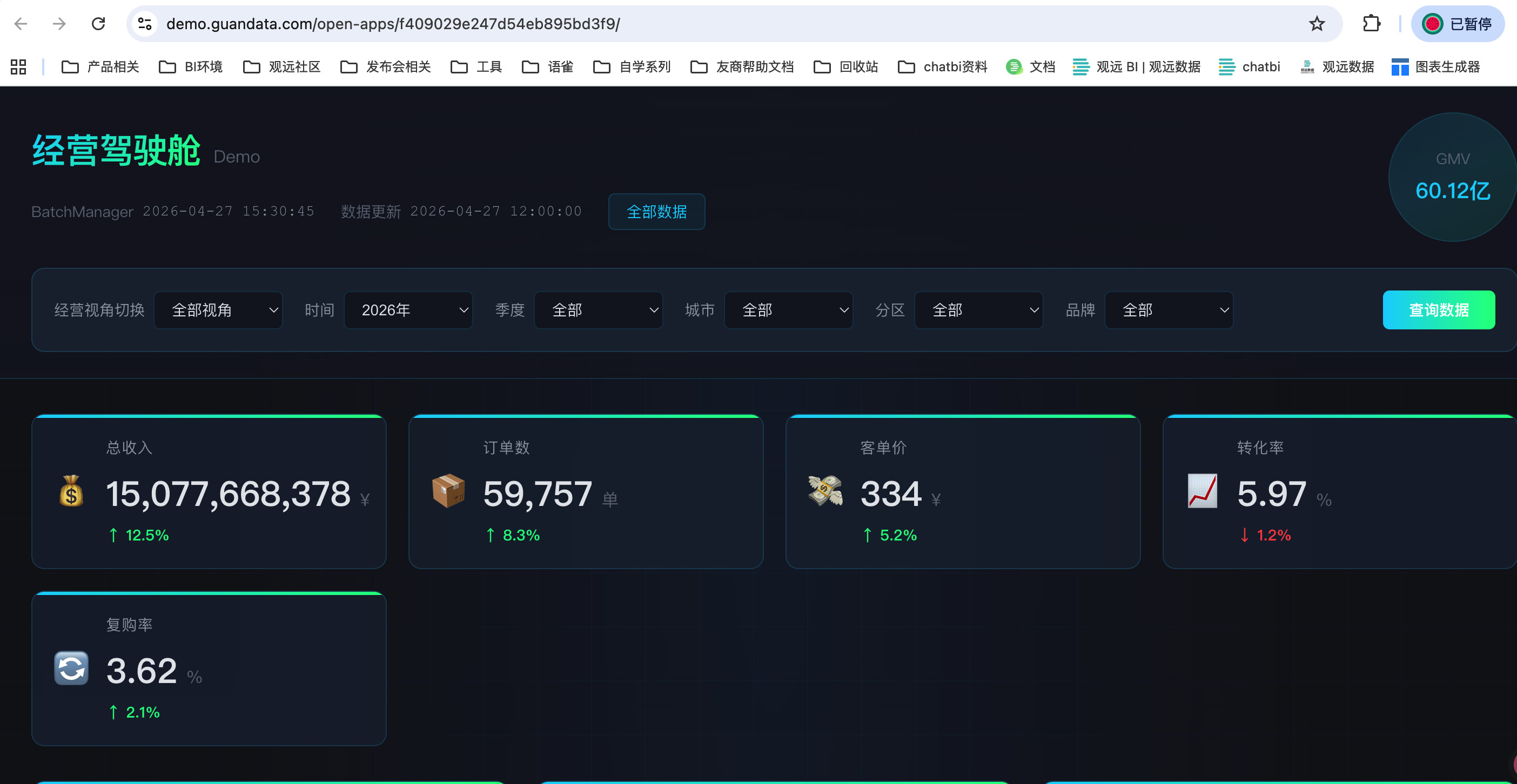Click the GMV 60.12亿 circle indicator

(x=1452, y=177)
